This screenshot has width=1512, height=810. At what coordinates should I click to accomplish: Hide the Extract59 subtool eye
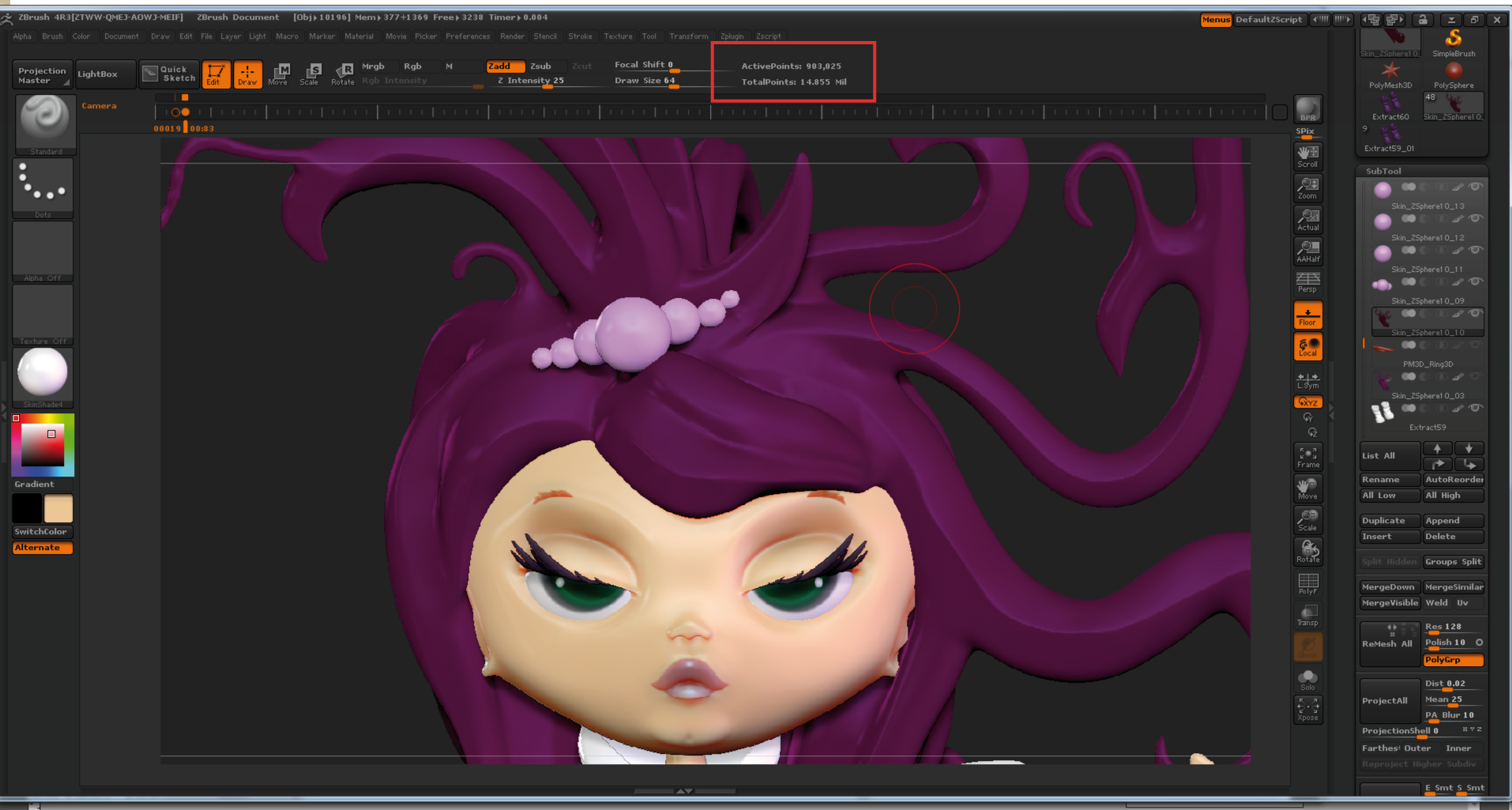pyautogui.click(x=1475, y=409)
